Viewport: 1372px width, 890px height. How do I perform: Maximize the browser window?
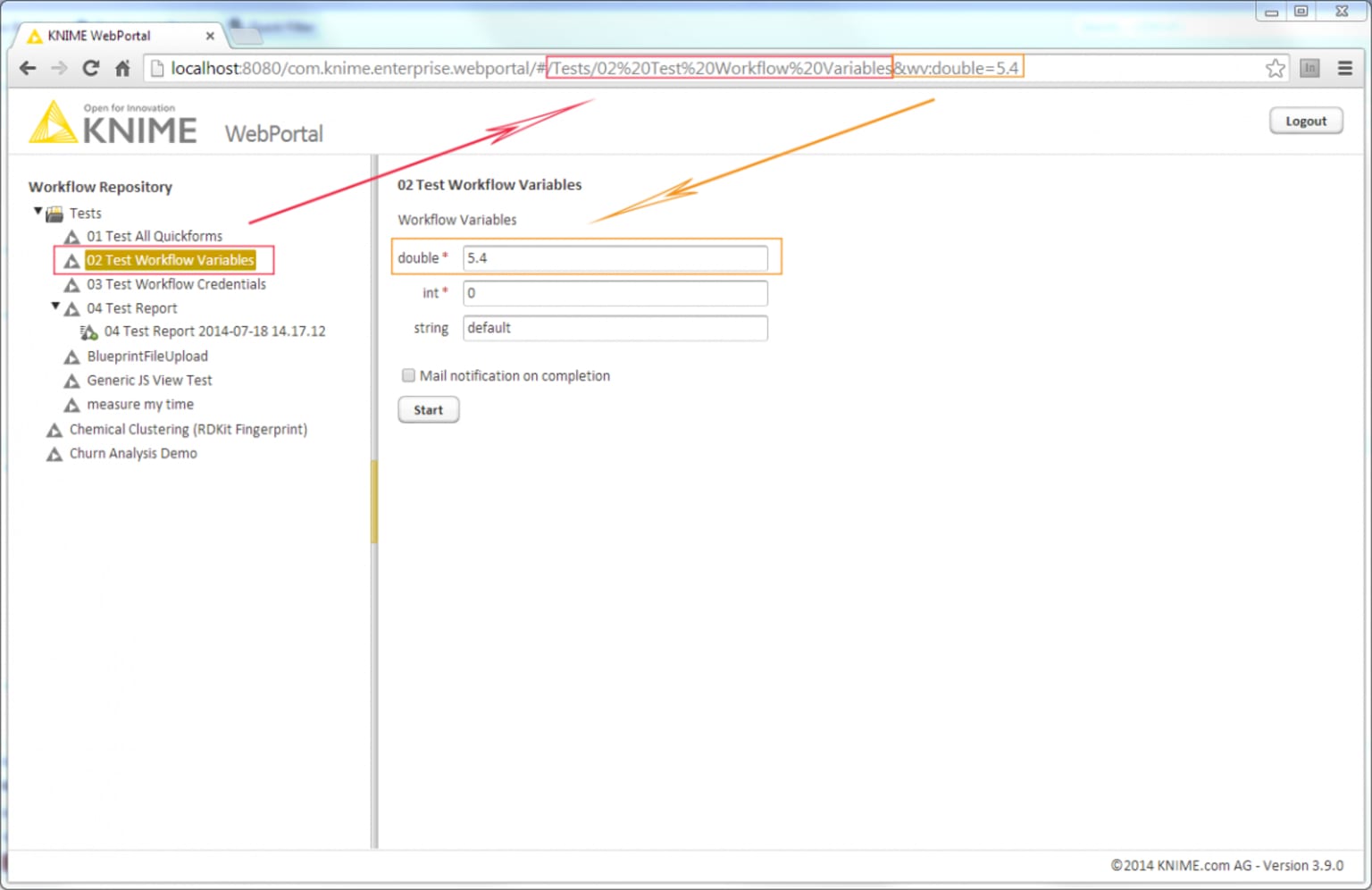(1301, 12)
